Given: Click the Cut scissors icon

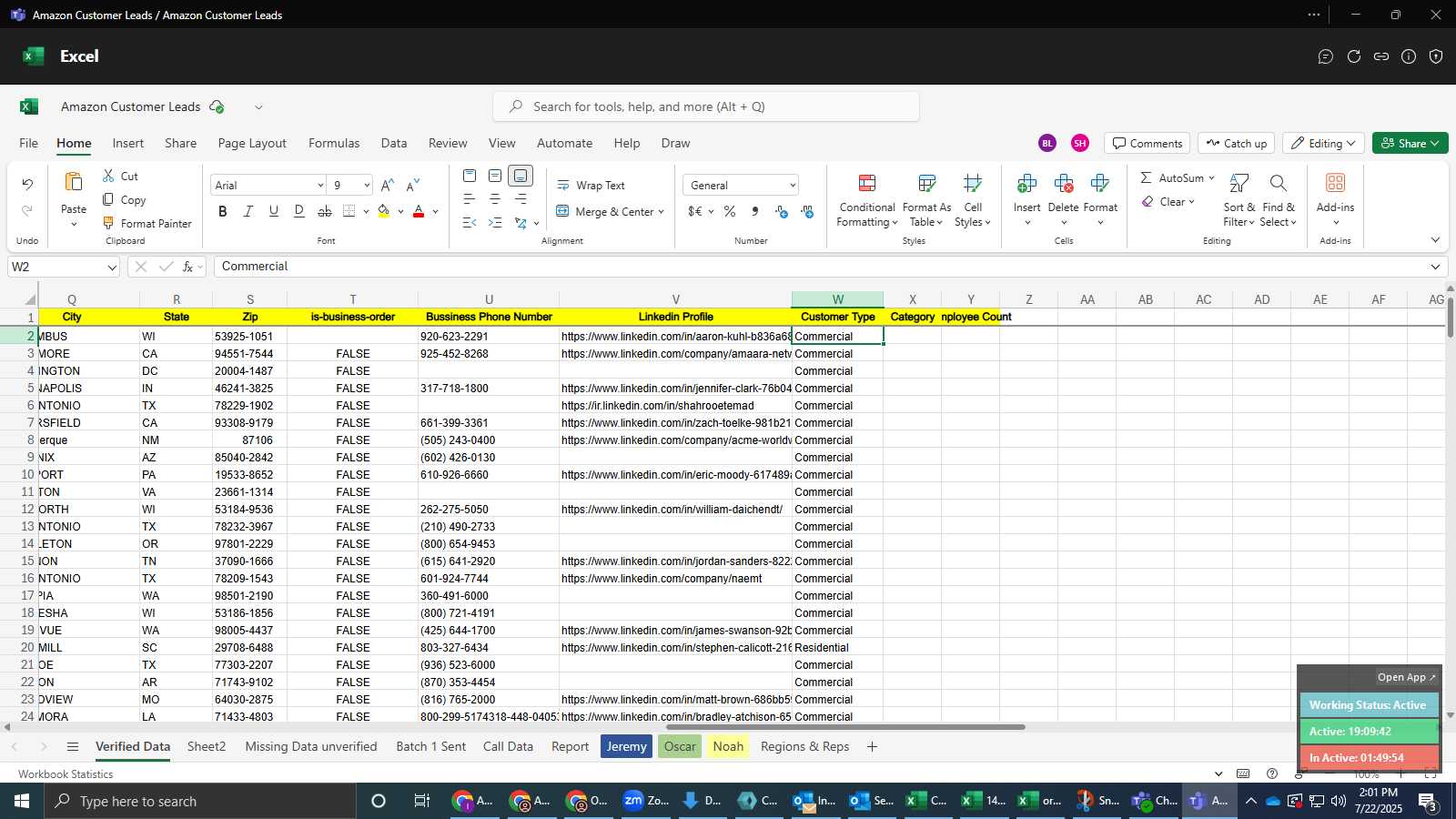Looking at the screenshot, I should point(108,176).
